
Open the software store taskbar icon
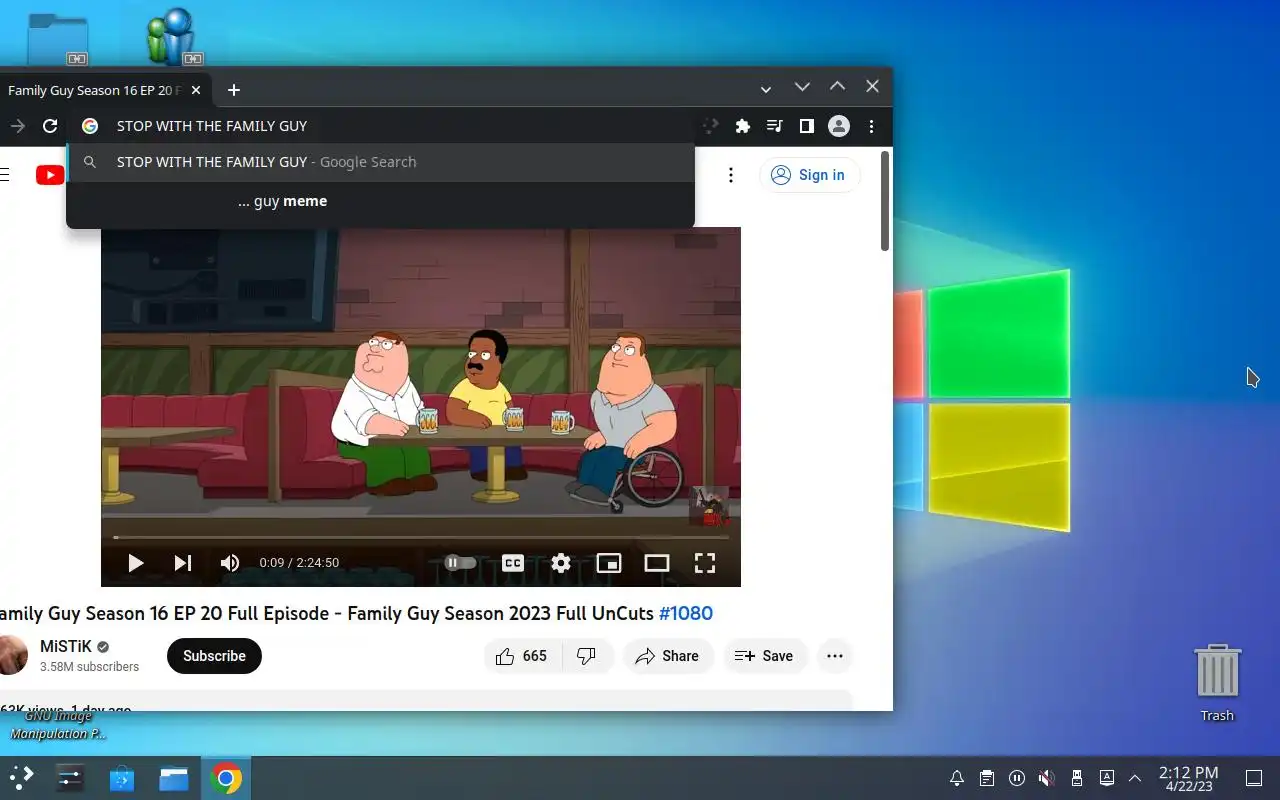[122, 778]
